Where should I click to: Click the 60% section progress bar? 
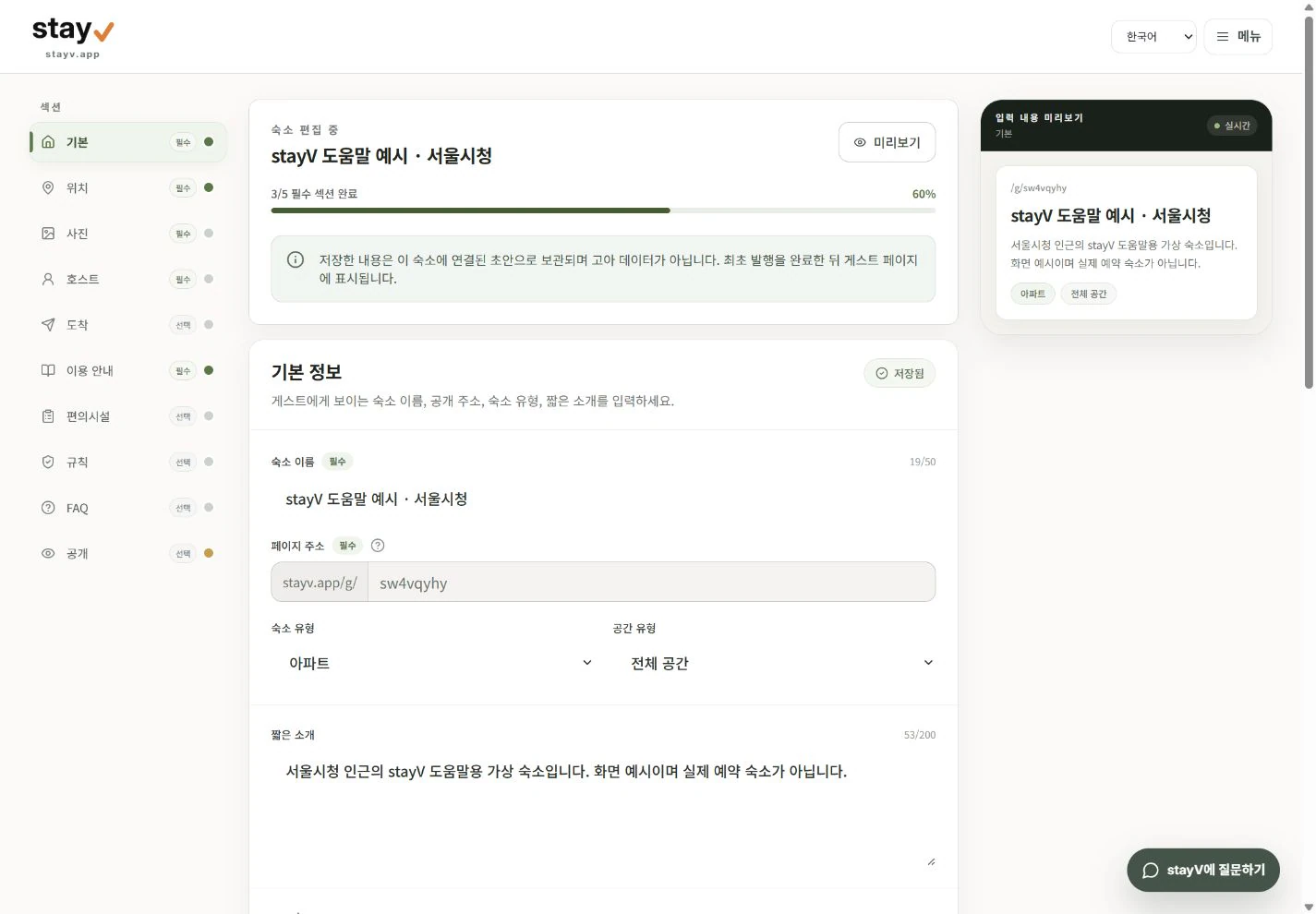pos(603,210)
